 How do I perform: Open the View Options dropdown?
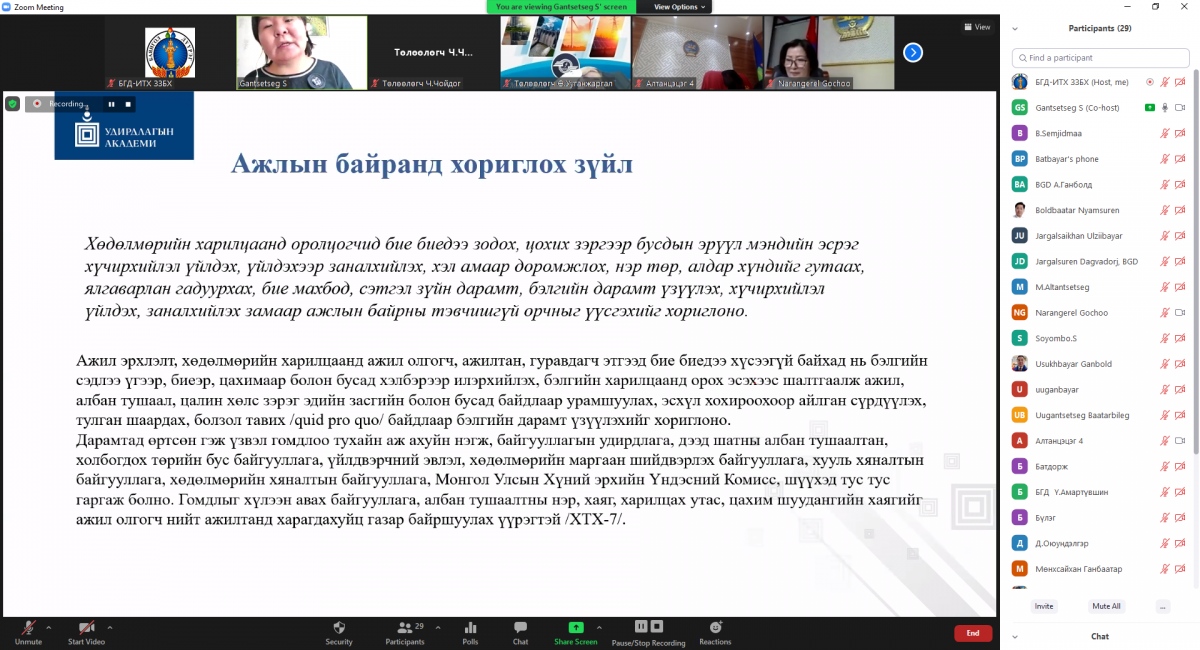click(679, 7)
